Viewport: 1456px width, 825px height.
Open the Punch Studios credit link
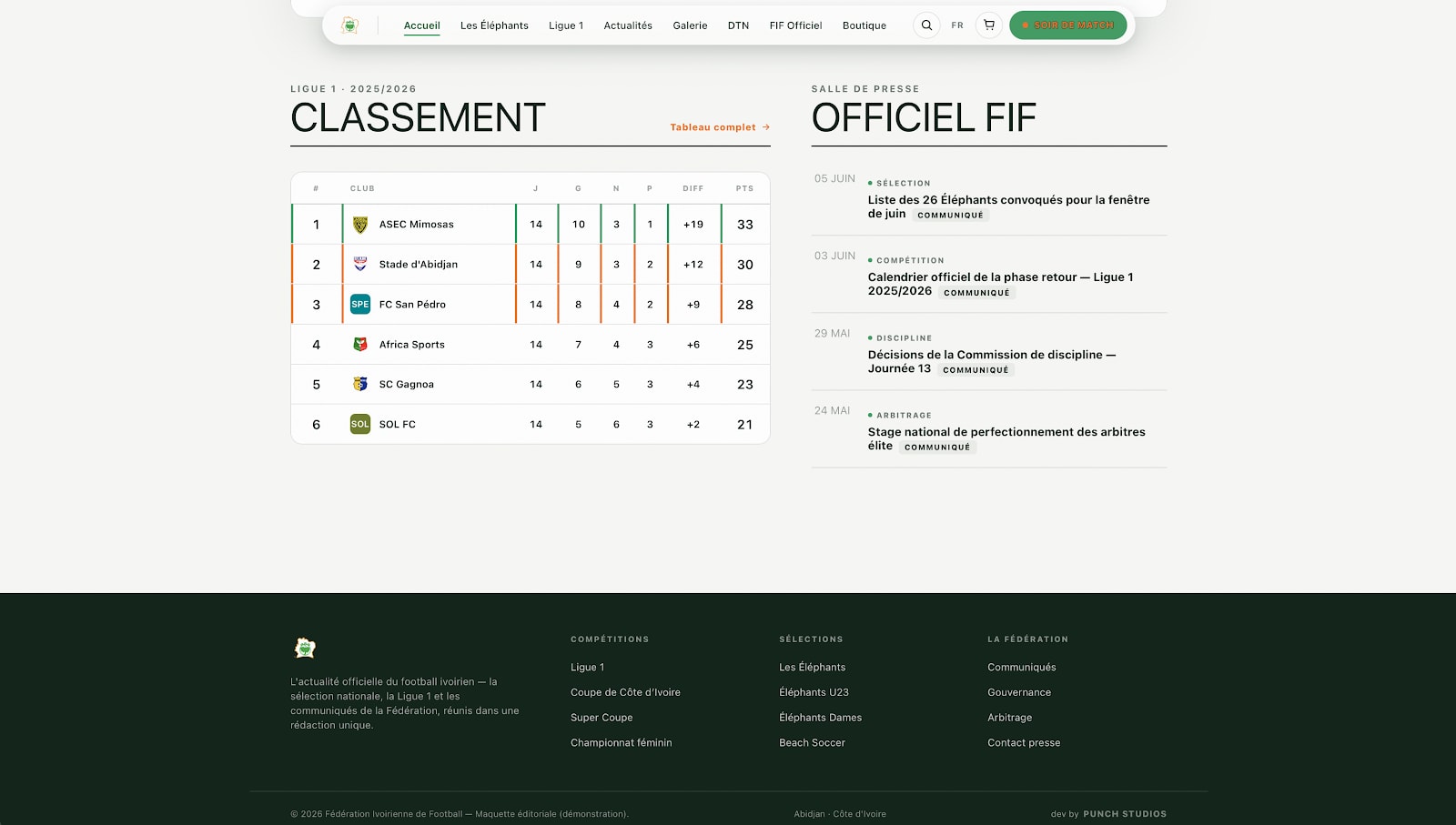coord(1125,814)
